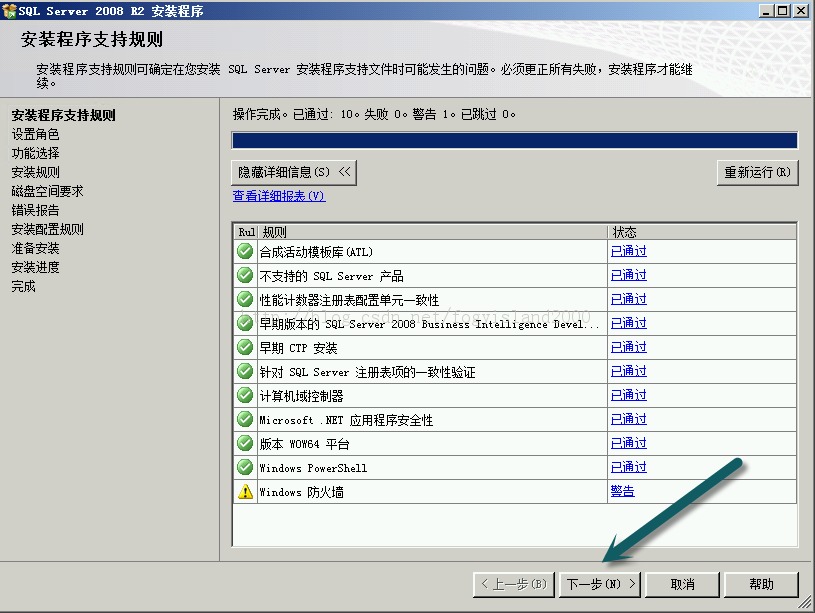The image size is (815, 613).
Task: Click rule text 性能计数器注册表配置单元一致性
Action: [x=349, y=300]
